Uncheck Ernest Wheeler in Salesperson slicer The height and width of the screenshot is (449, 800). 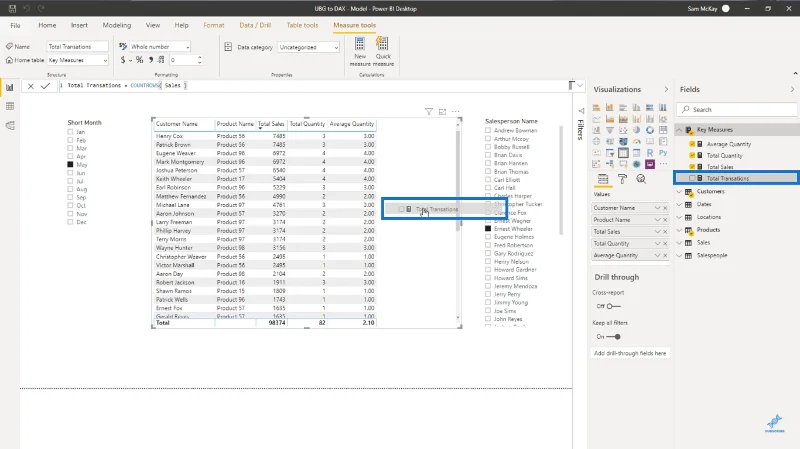point(488,229)
